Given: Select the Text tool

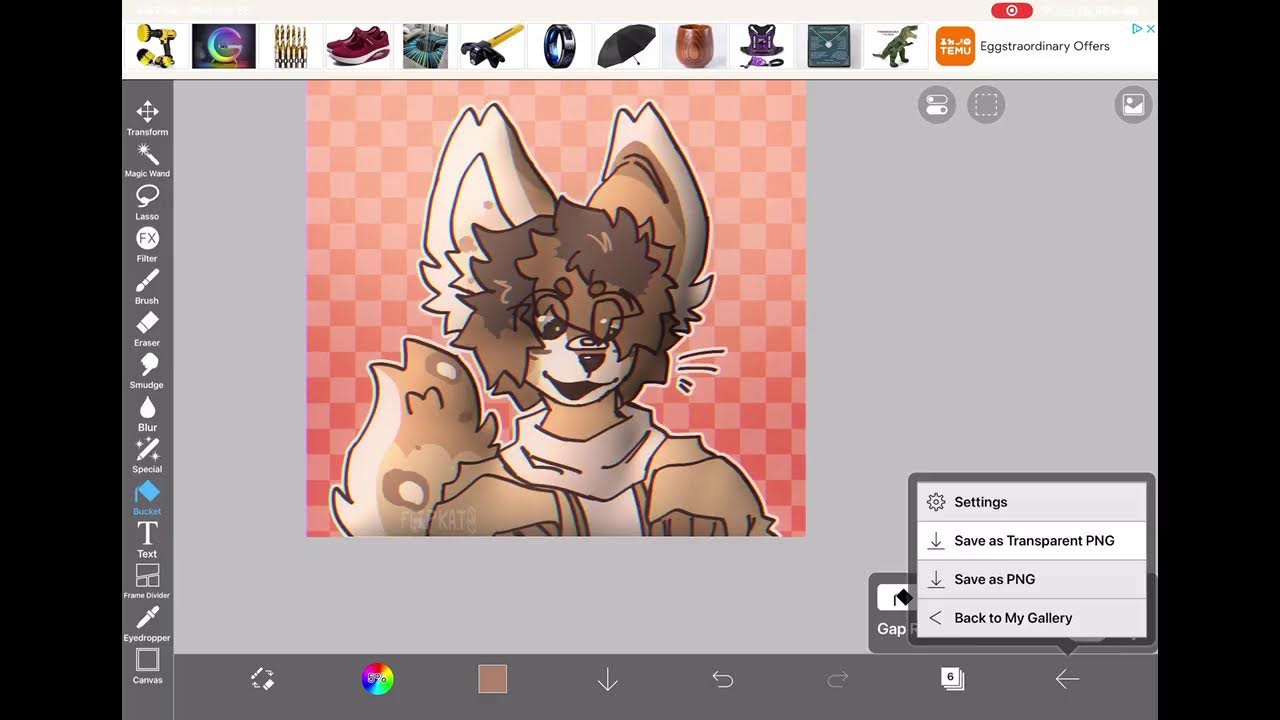Looking at the screenshot, I should (147, 540).
